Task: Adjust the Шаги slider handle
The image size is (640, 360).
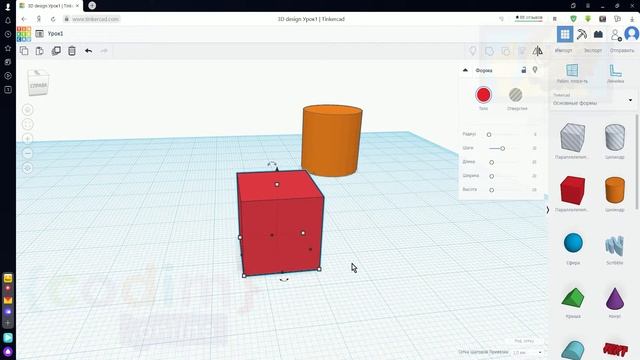Action: pos(502,148)
